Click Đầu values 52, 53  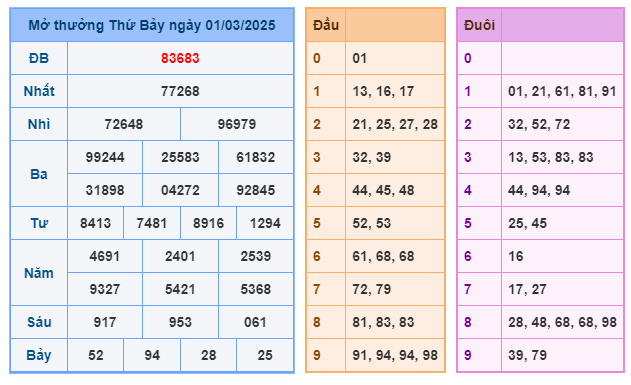(371, 223)
